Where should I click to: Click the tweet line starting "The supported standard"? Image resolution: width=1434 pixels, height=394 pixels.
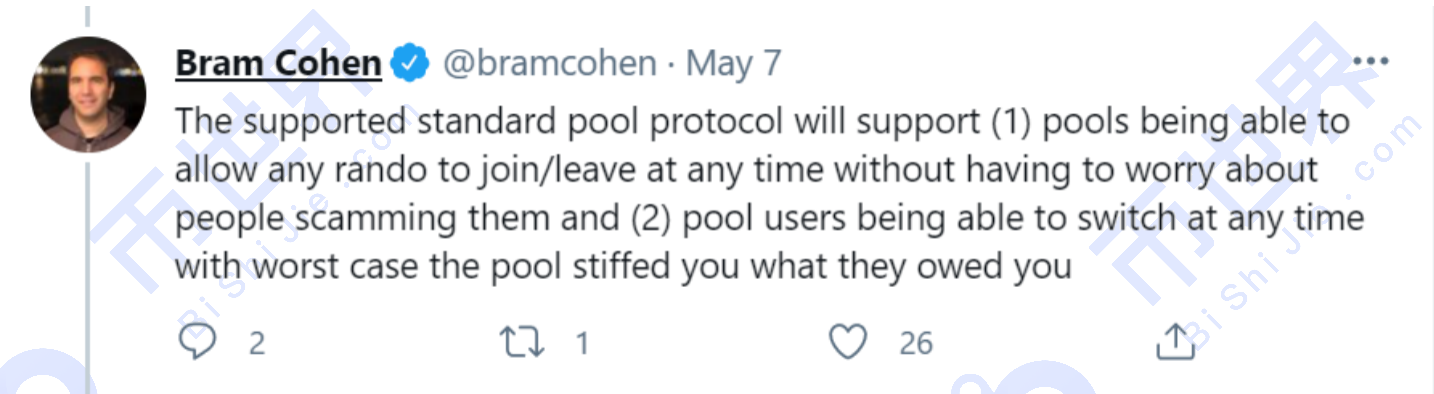(763, 123)
